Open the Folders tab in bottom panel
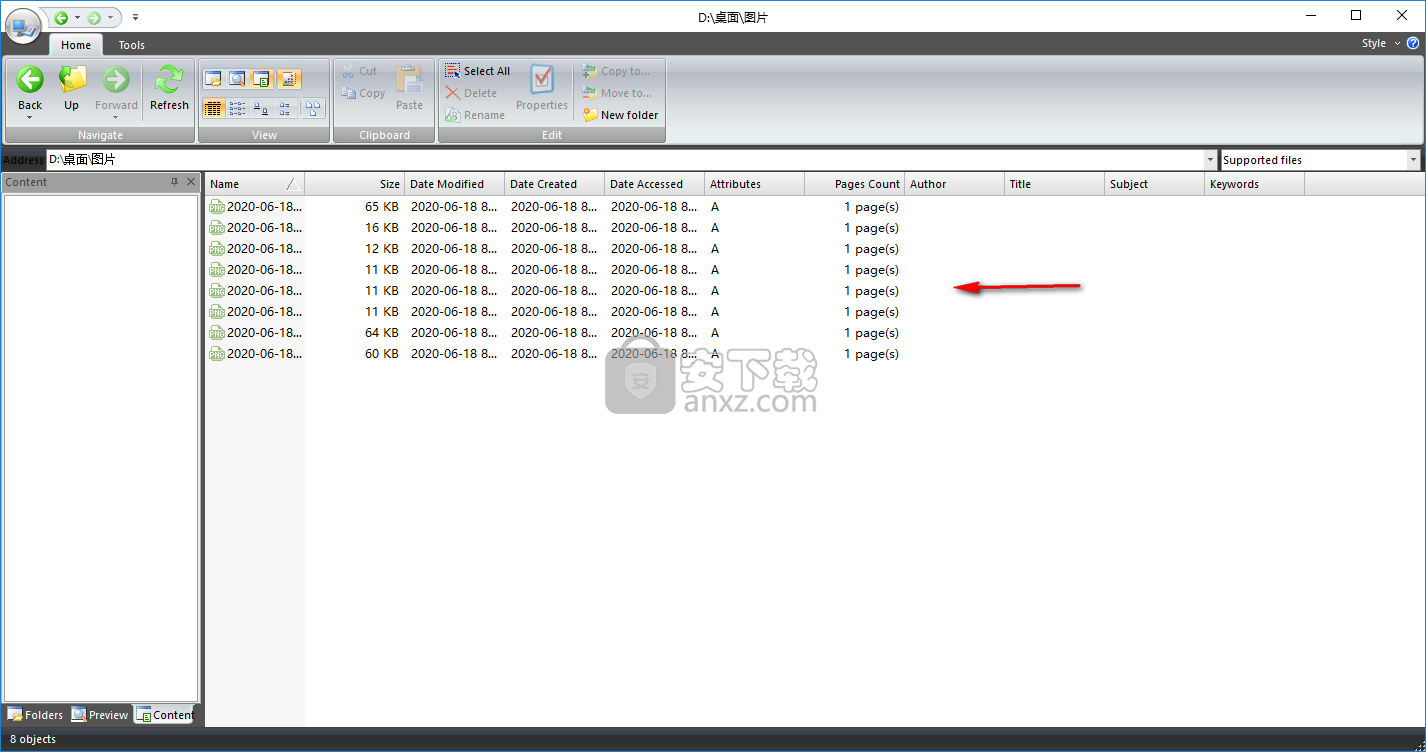The width and height of the screenshot is (1426, 752). click(35, 715)
